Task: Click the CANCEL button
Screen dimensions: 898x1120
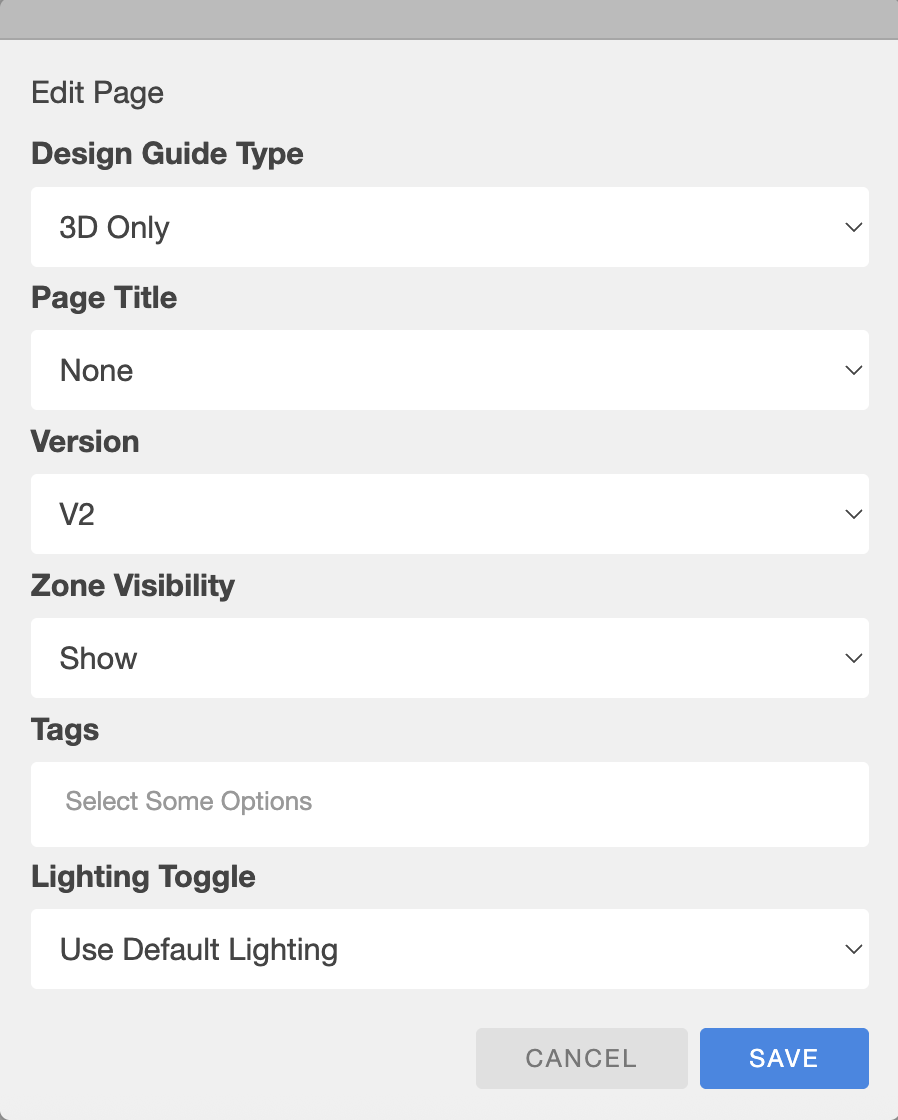Action: point(582,1059)
